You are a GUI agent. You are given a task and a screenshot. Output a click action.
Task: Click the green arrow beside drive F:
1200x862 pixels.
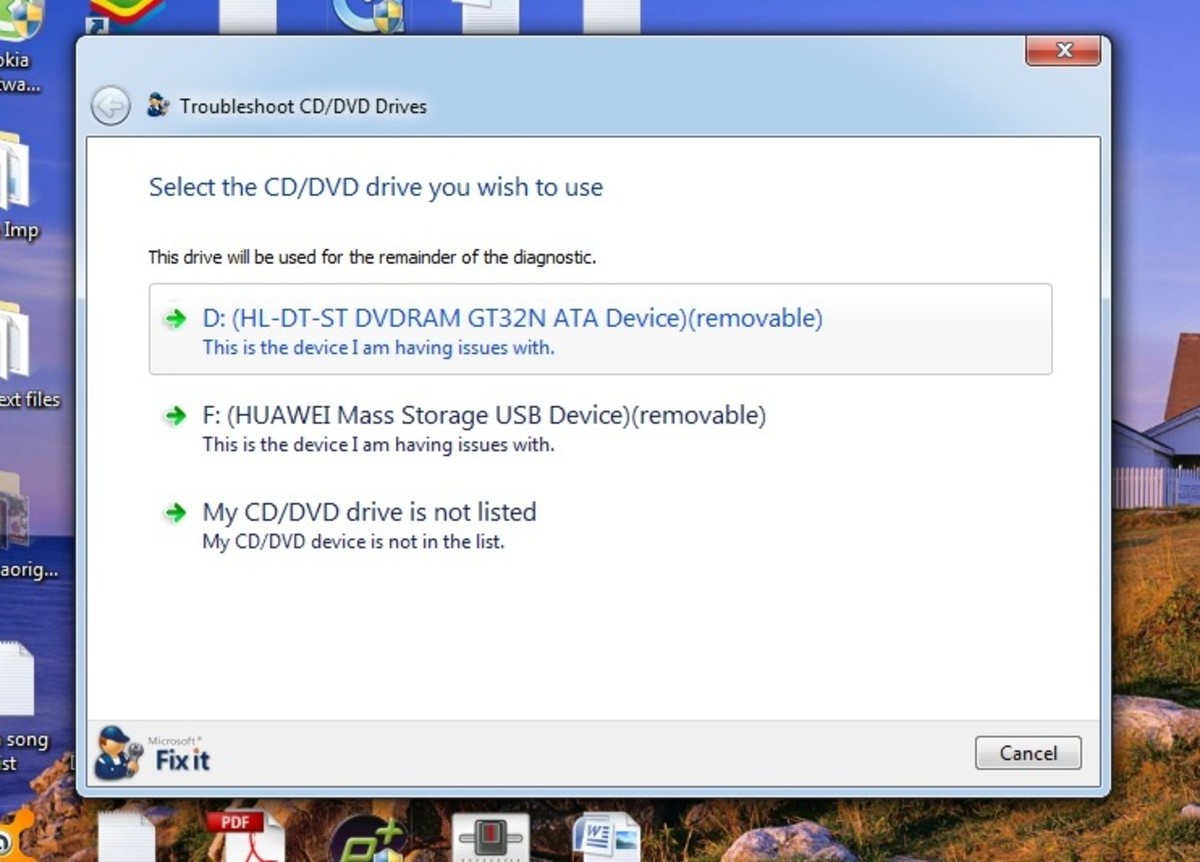click(x=176, y=415)
